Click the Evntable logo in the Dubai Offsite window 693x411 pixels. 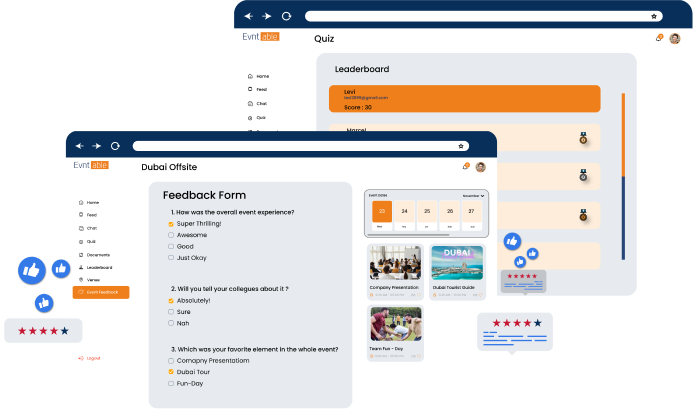91,165
